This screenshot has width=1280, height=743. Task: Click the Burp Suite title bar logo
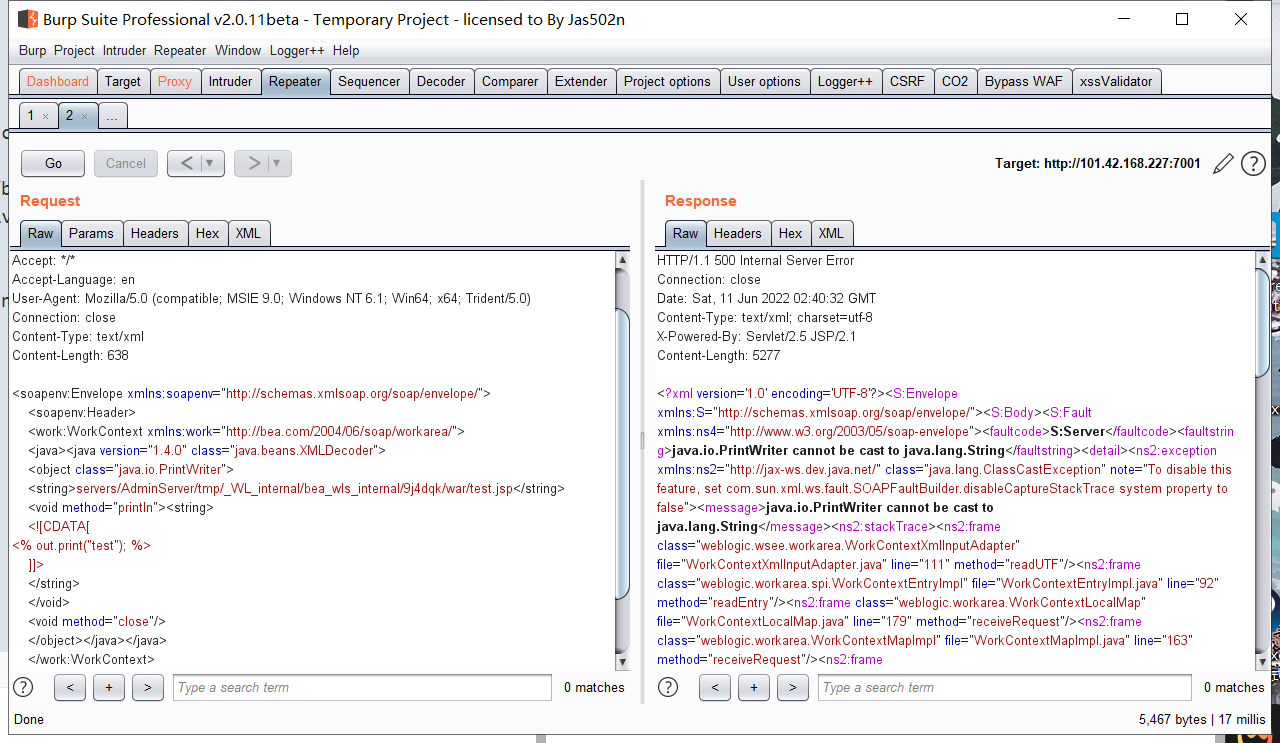click(29, 19)
